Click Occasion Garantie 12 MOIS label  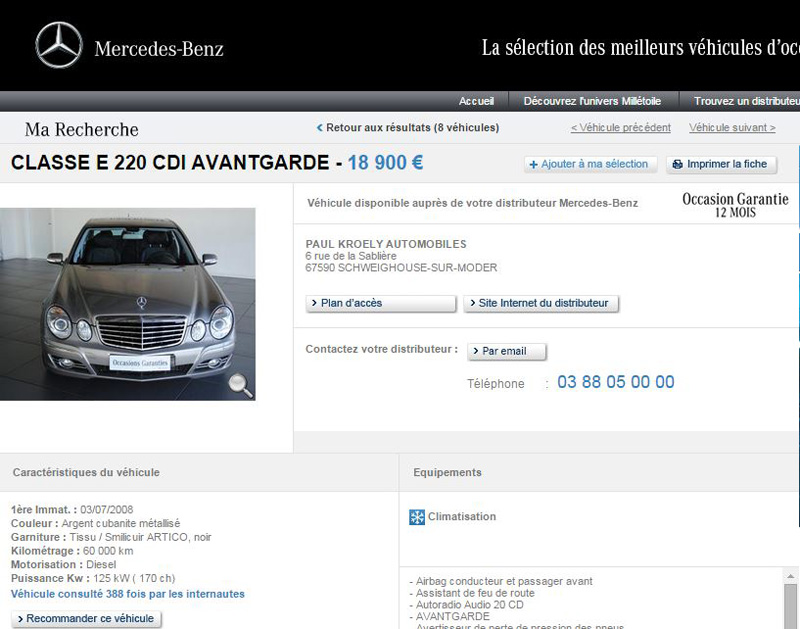(x=735, y=205)
